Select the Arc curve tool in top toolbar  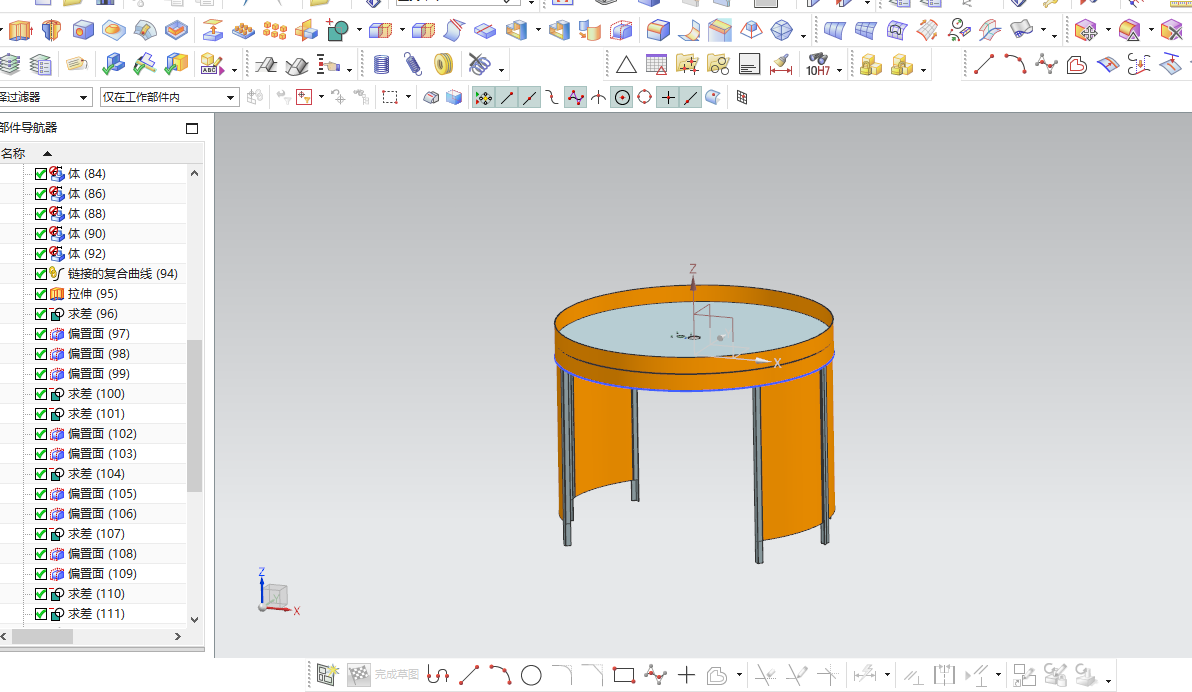tap(1015, 64)
